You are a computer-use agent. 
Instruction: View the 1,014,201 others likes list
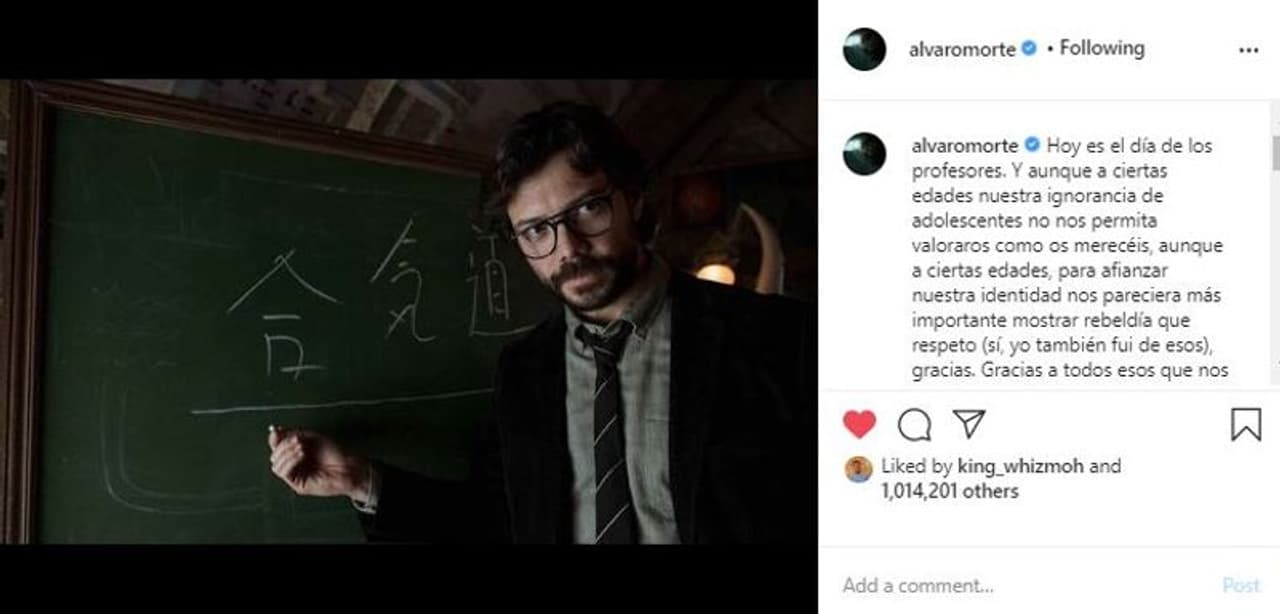click(x=950, y=491)
